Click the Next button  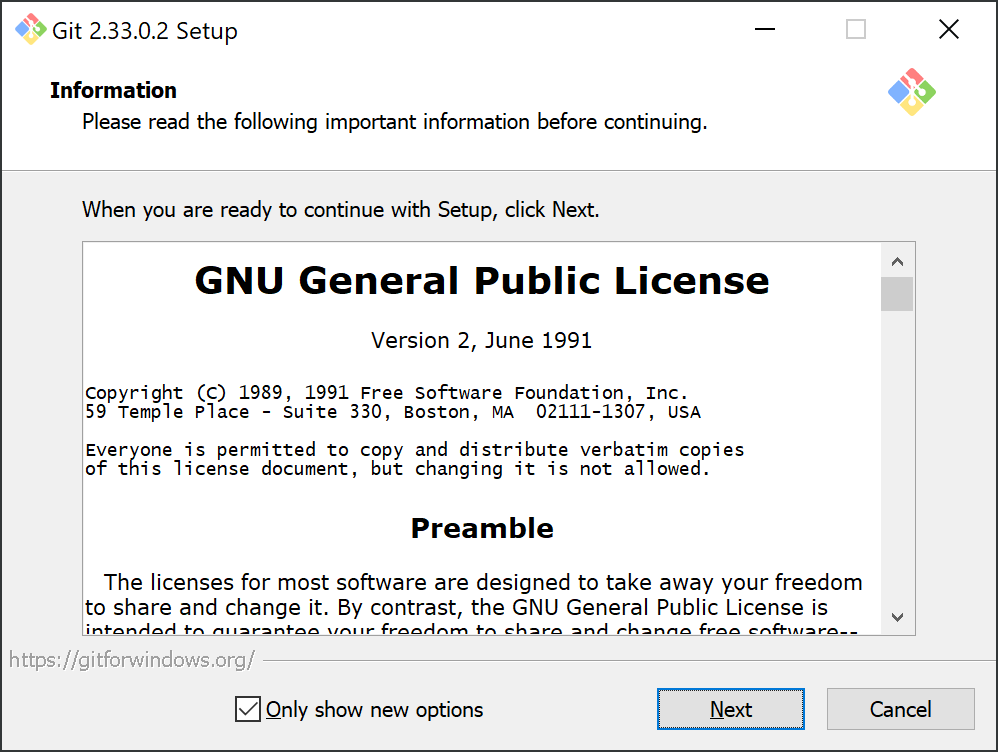point(730,709)
